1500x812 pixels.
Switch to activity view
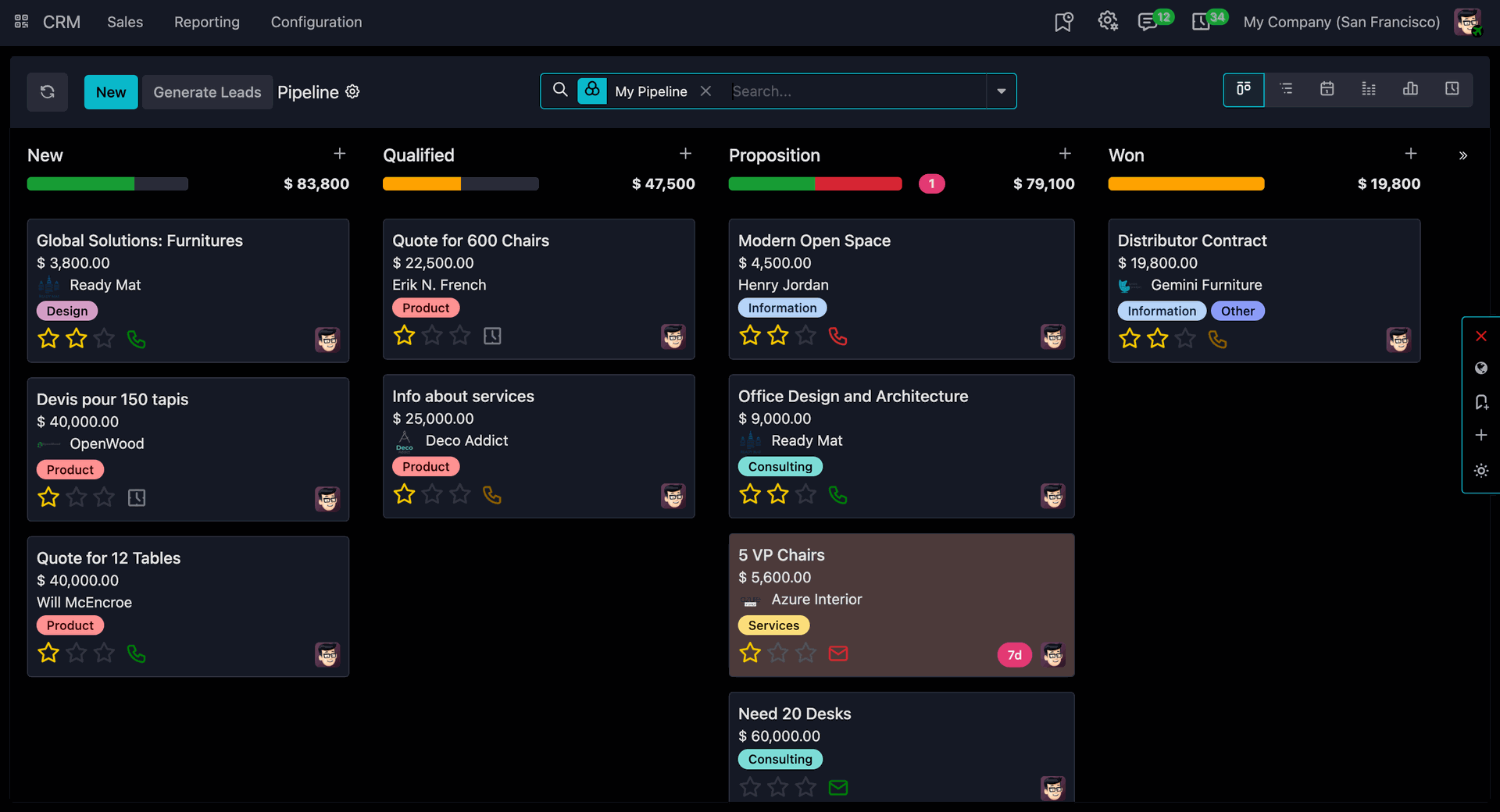[x=1452, y=89]
